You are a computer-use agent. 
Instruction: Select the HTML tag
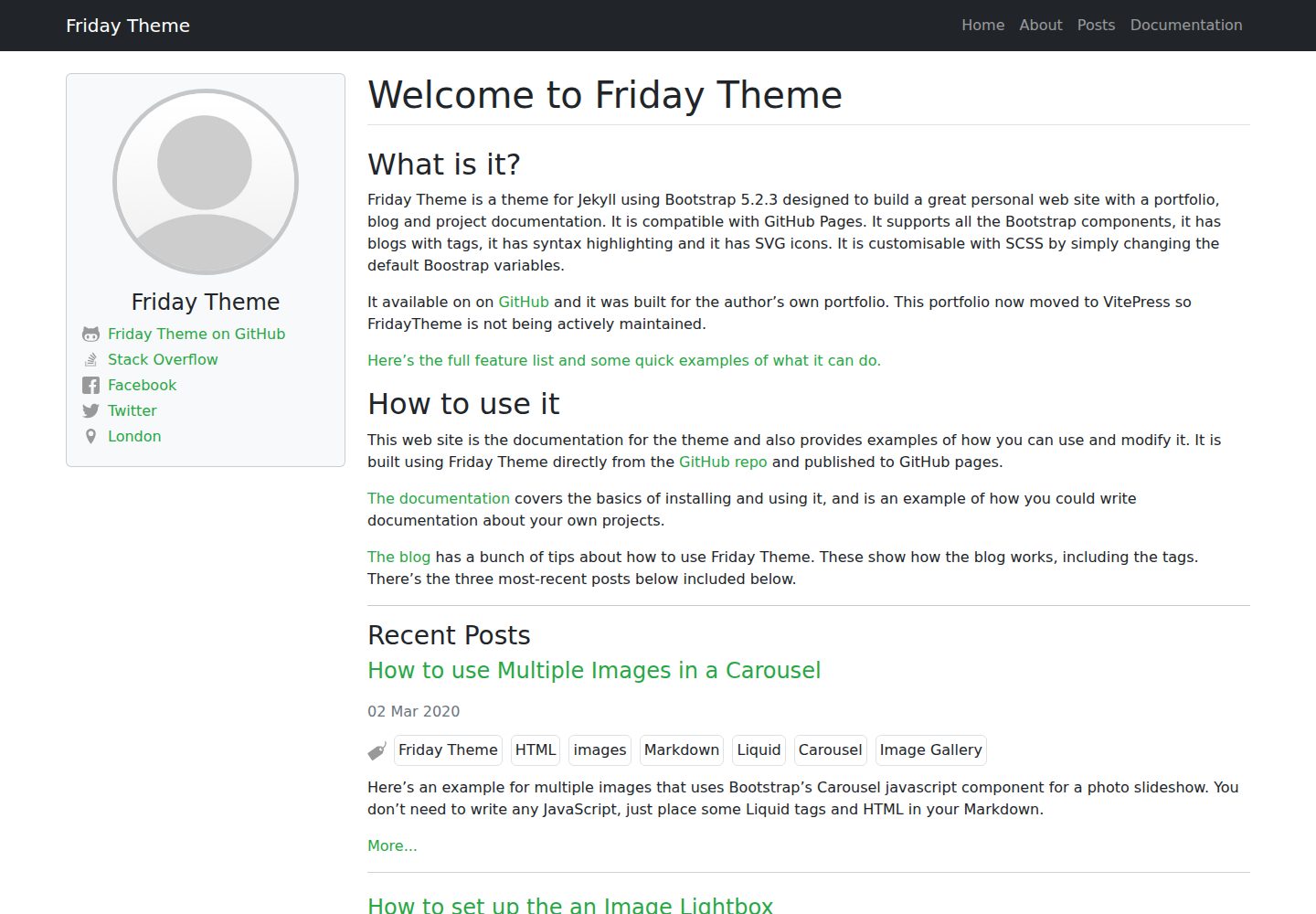pyautogui.click(x=536, y=750)
